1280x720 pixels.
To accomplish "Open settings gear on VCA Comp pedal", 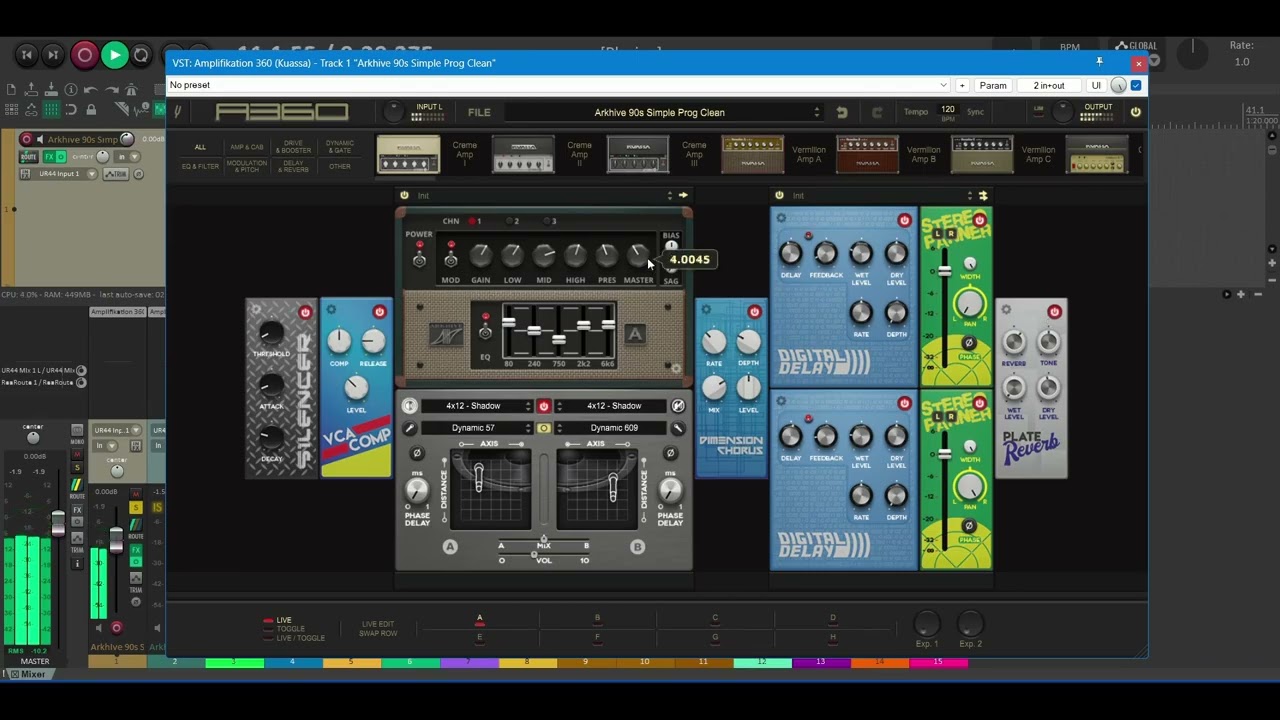I will [331, 310].
